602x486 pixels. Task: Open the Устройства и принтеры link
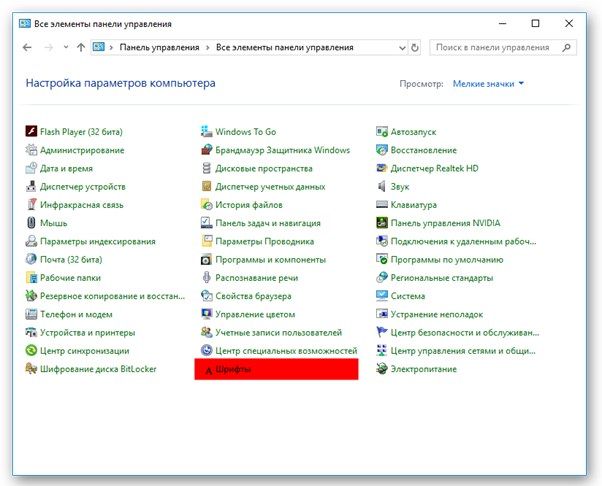coord(88,332)
